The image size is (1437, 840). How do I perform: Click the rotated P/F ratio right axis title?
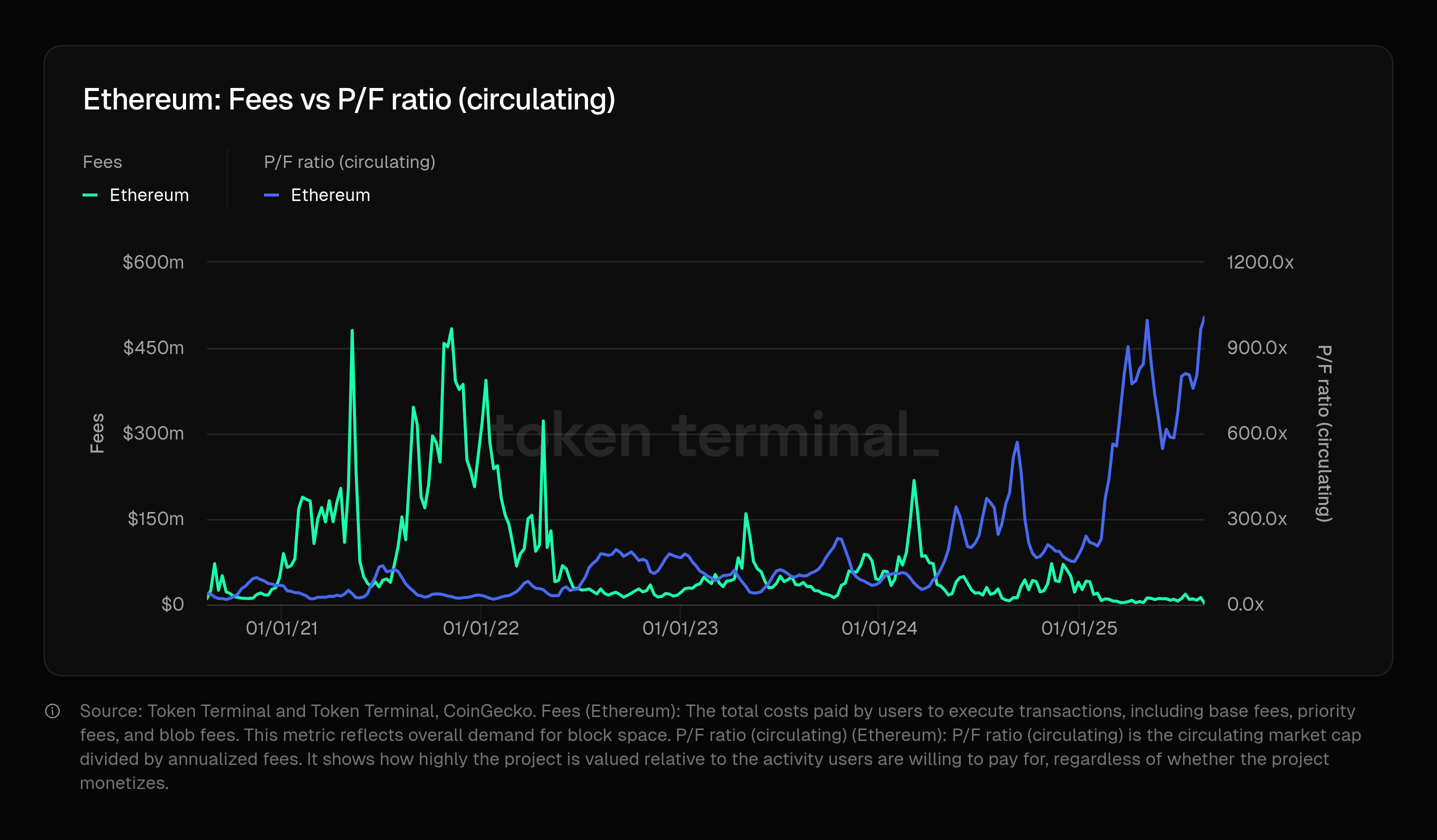click(x=1324, y=433)
